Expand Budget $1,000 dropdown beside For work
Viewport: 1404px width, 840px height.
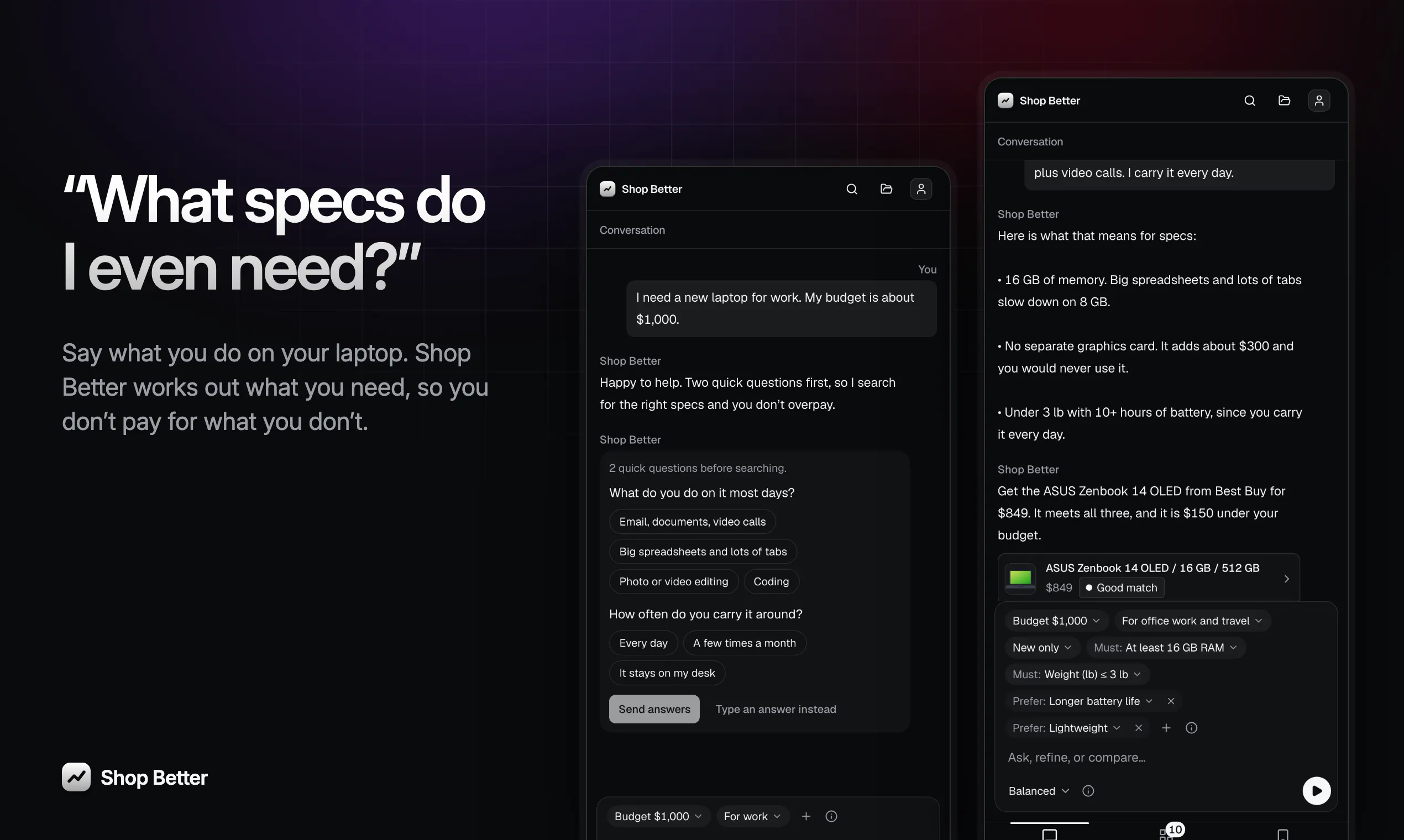[x=658, y=816]
